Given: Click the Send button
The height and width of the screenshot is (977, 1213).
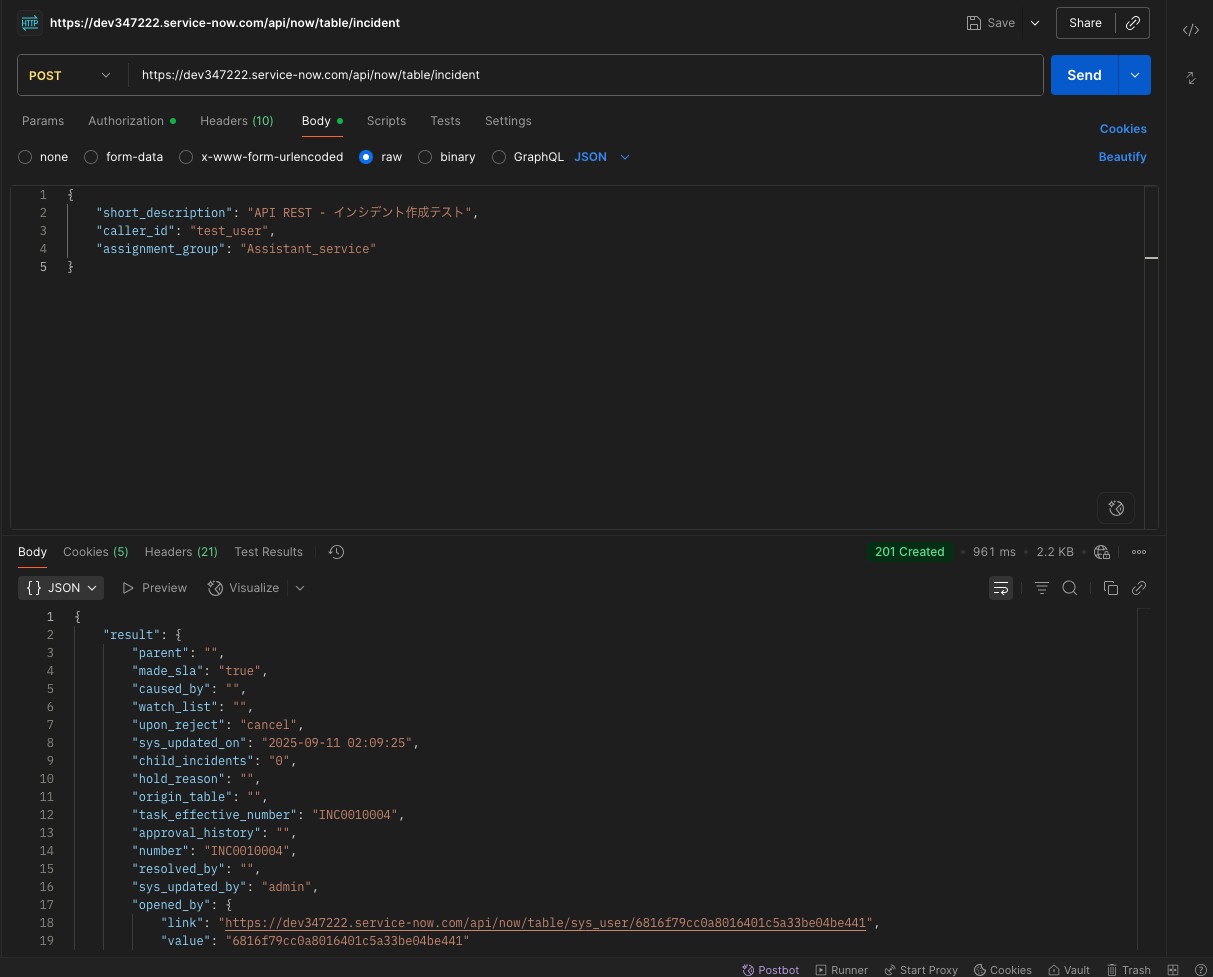Looking at the screenshot, I should (x=1084, y=75).
